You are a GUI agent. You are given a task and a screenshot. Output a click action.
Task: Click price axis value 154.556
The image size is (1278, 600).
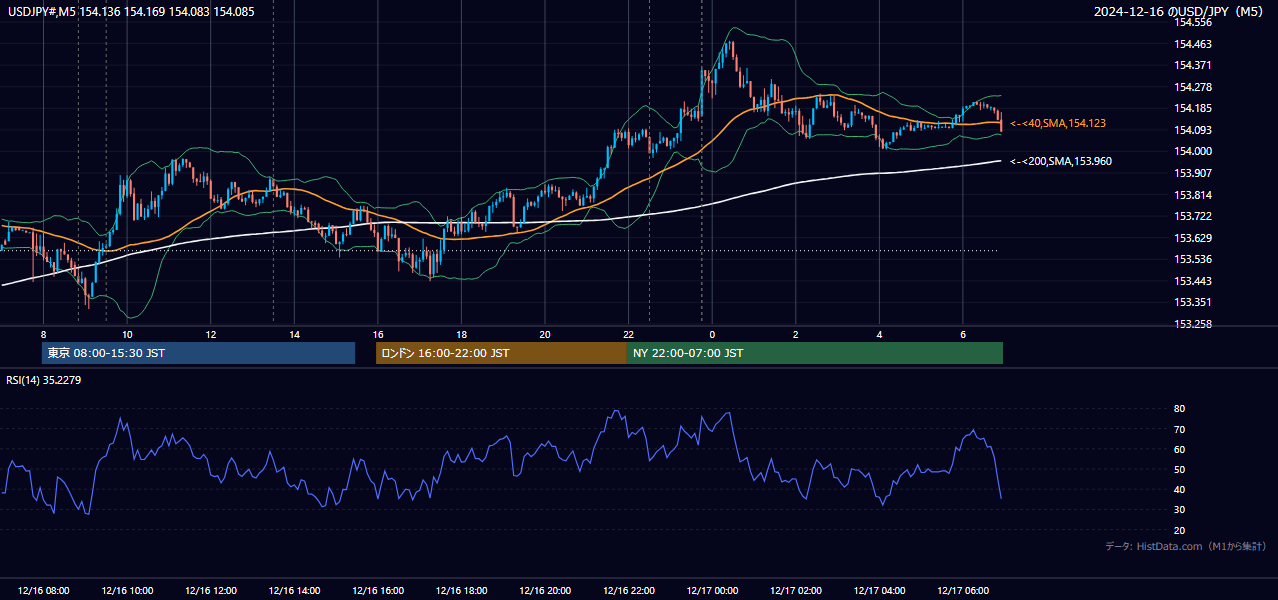click(x=1194, y=23)
